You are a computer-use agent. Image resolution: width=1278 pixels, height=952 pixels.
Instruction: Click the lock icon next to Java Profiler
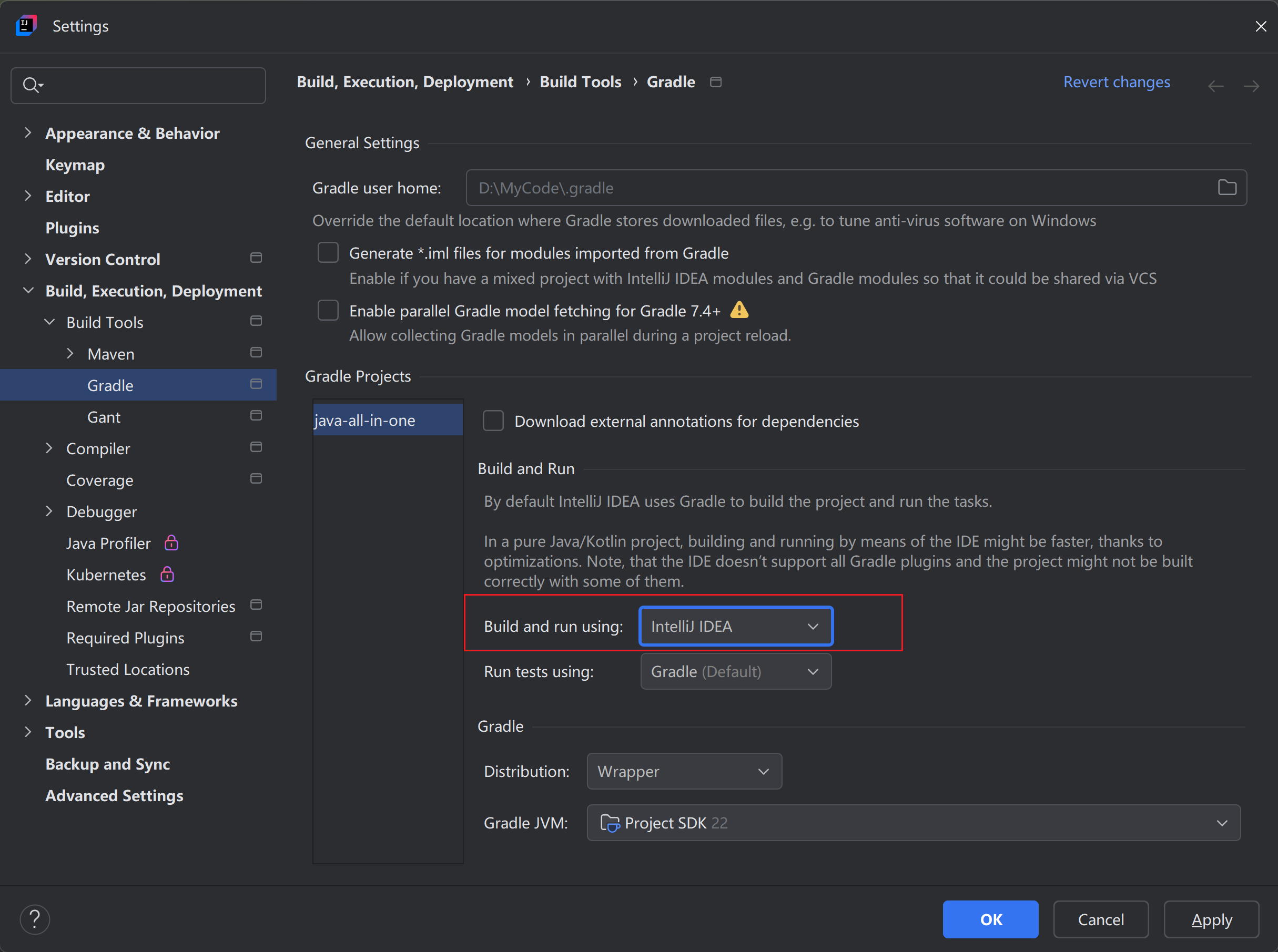click(171, 543)
